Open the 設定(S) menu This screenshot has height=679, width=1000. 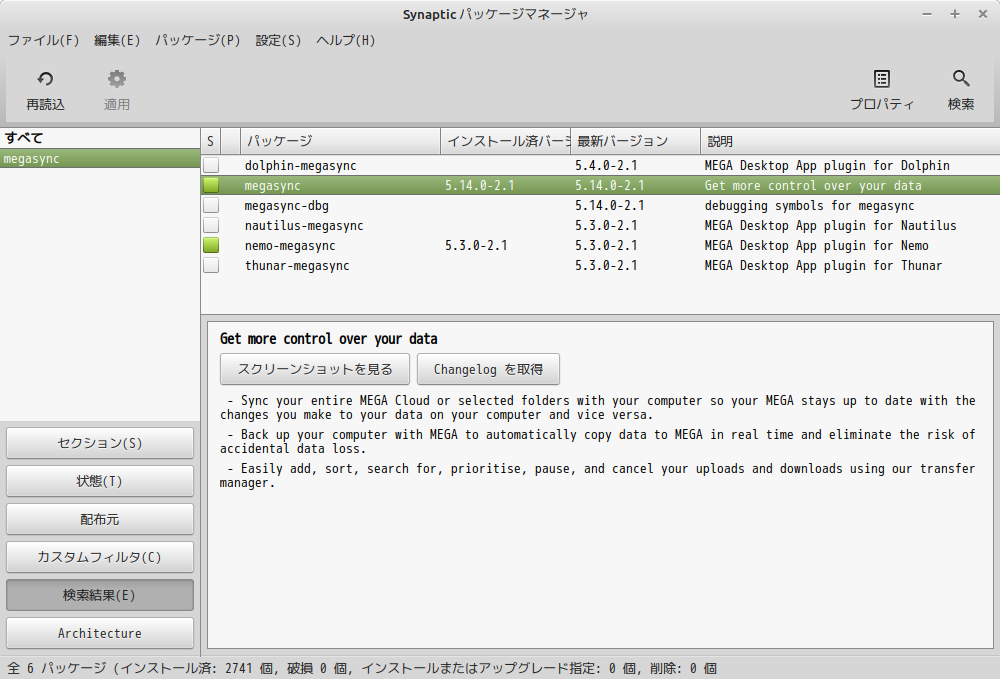(x=278, y=40)
